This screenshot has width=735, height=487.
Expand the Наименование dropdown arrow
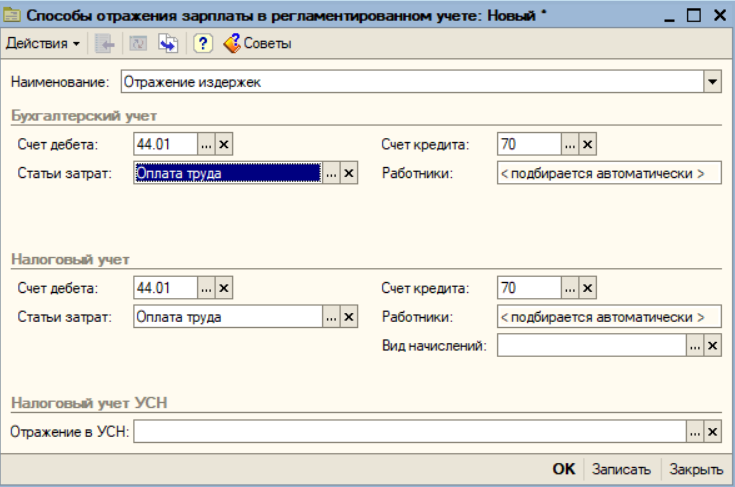click(x=712, y=82)
